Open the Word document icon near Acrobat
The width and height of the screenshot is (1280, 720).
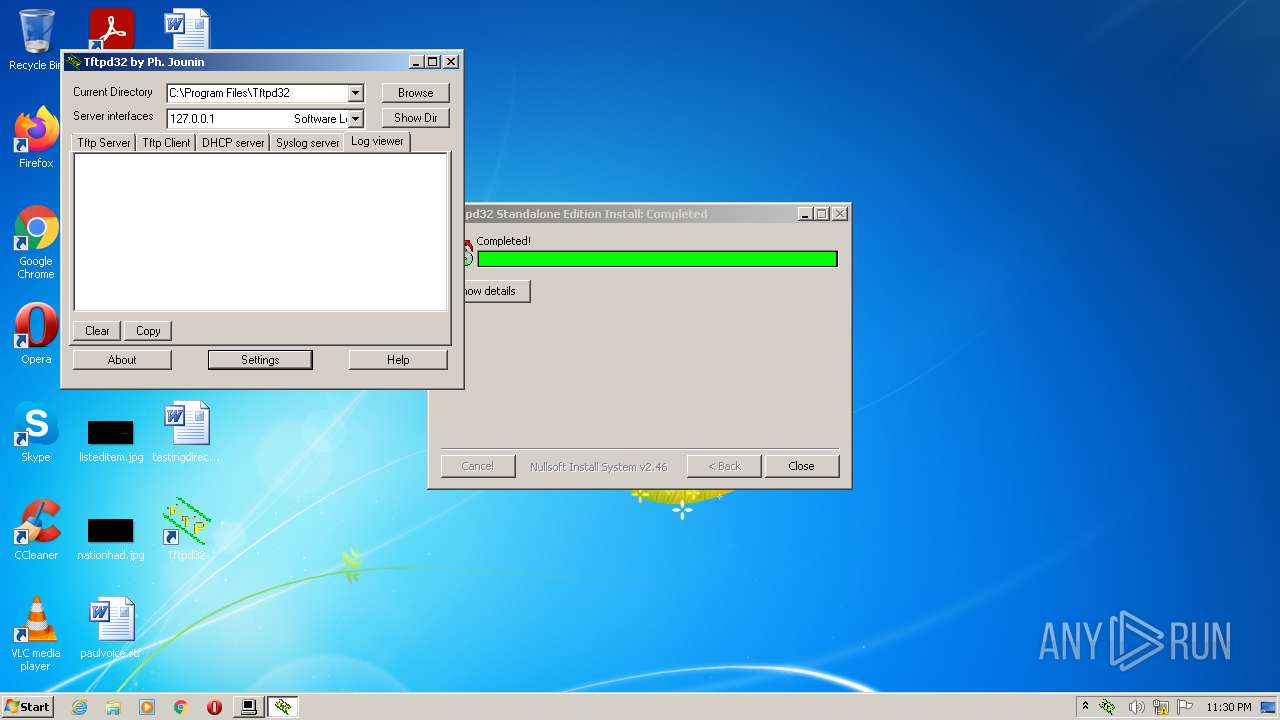coord(186,28)
